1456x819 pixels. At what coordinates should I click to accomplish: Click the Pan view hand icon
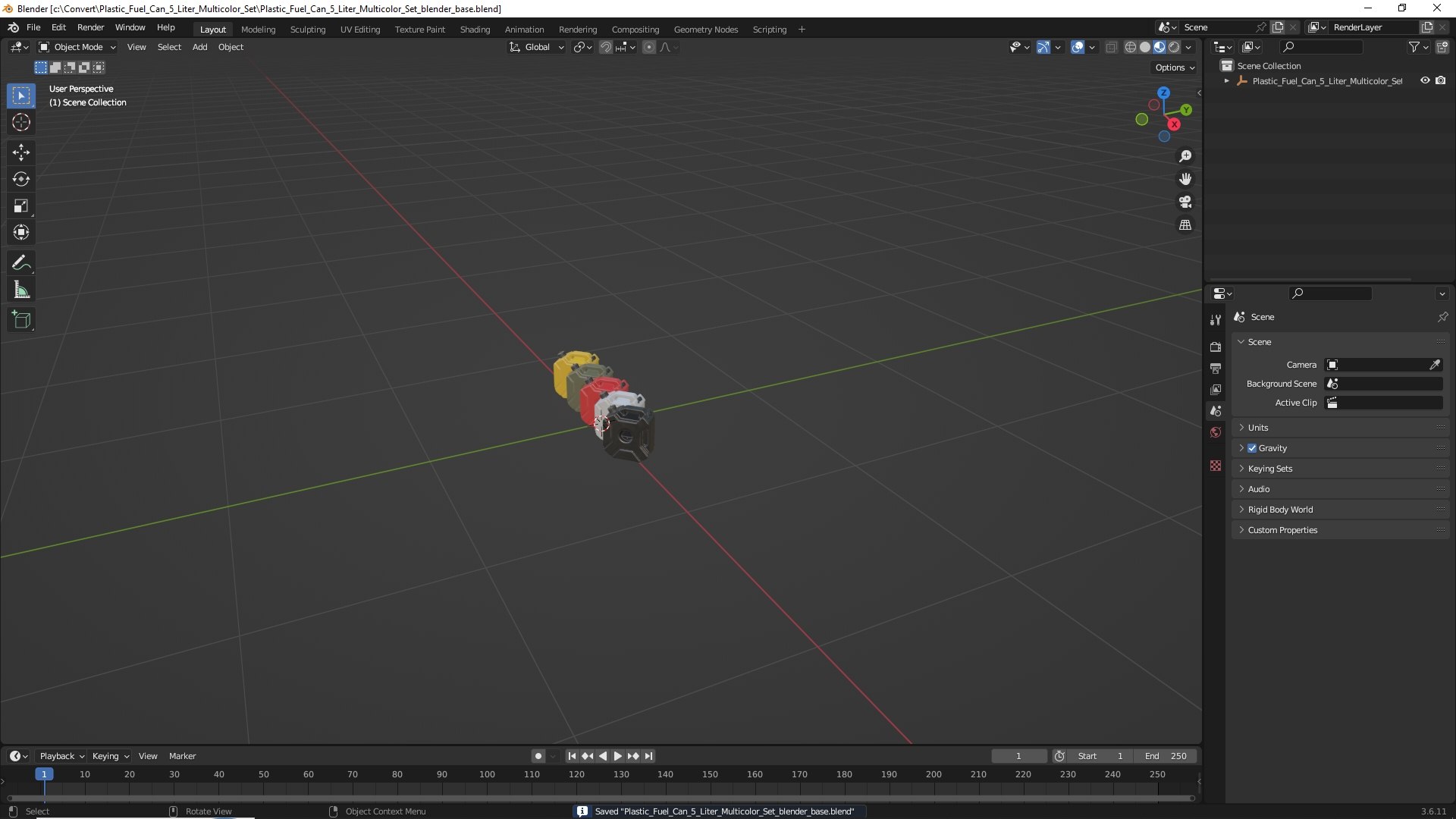(1185, 179)
